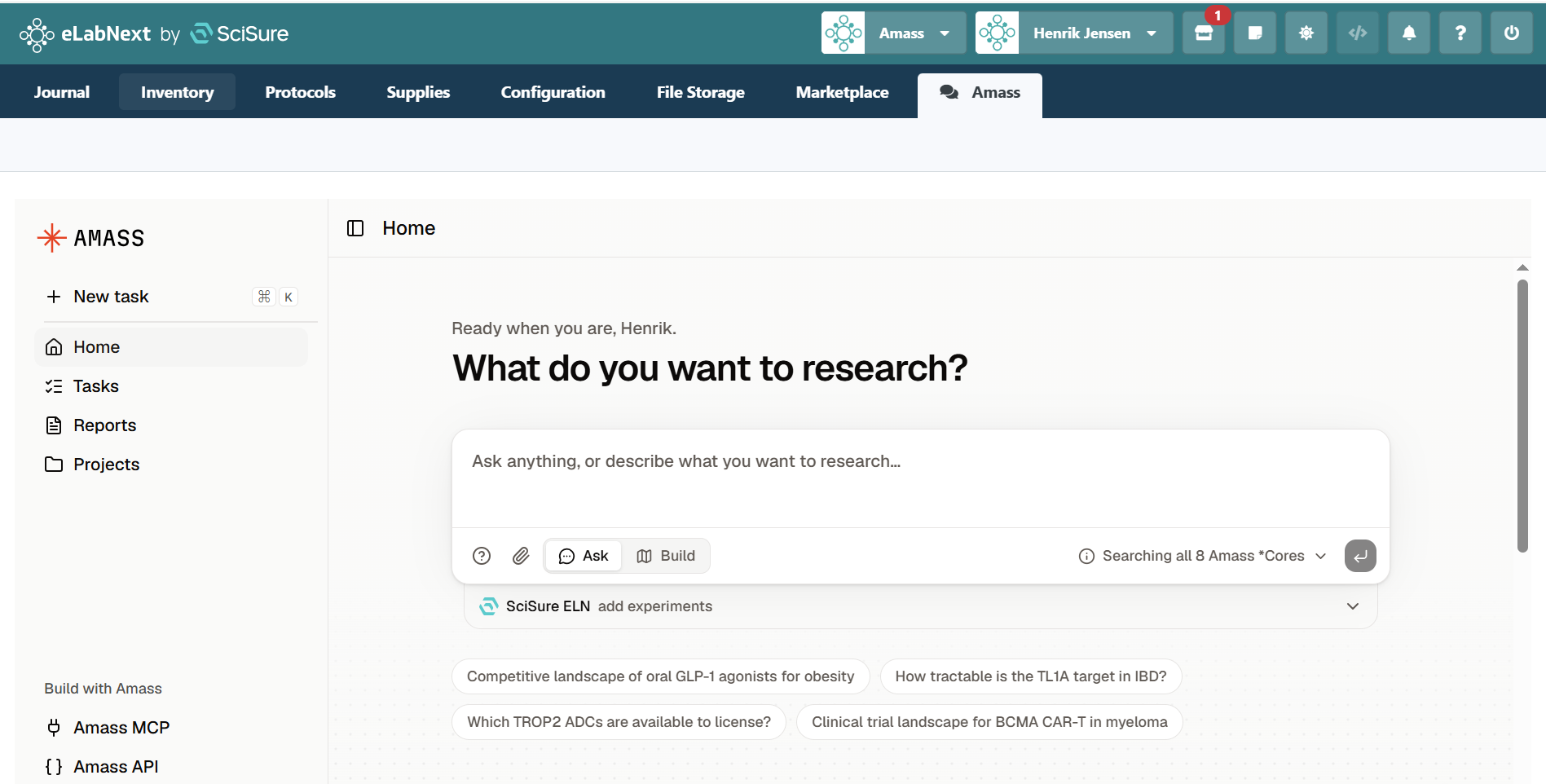Image resolution: width=1546 pixels, height=784 pixels.
Task: Choose the BCMA CAR-T myeloma suggestion
Action: 989,722
